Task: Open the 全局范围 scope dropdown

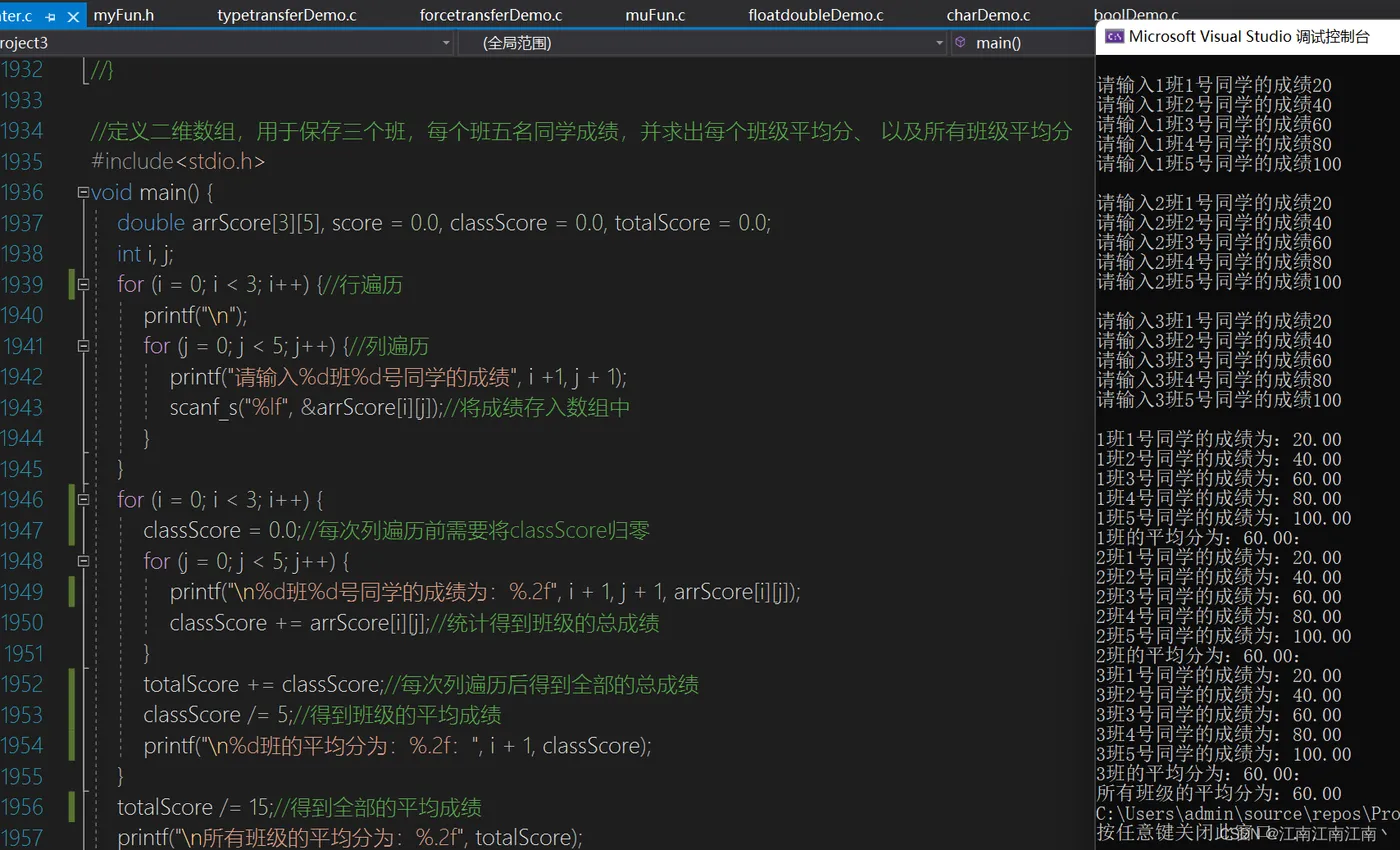Action: tap(939, 43)
